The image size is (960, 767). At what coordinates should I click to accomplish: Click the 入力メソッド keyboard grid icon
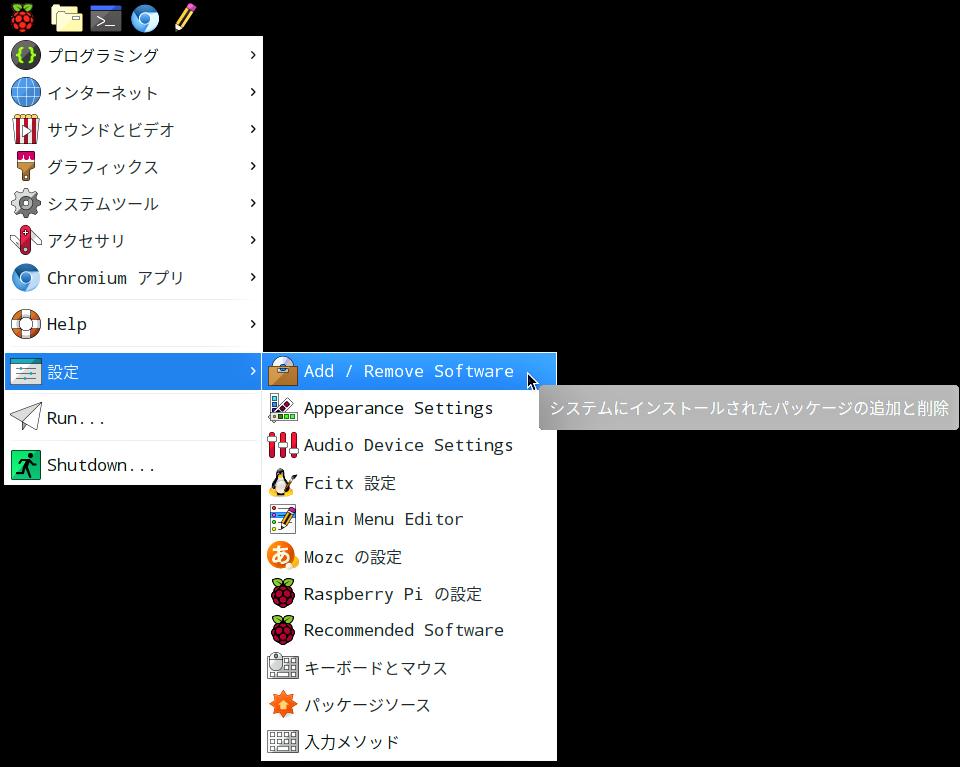tap(283, 741)
